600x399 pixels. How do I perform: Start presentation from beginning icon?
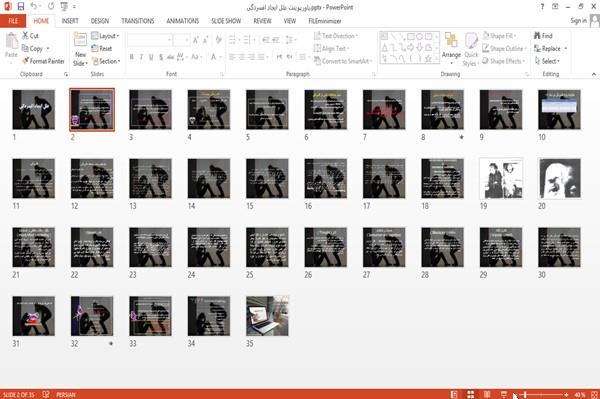coord(64,7)
